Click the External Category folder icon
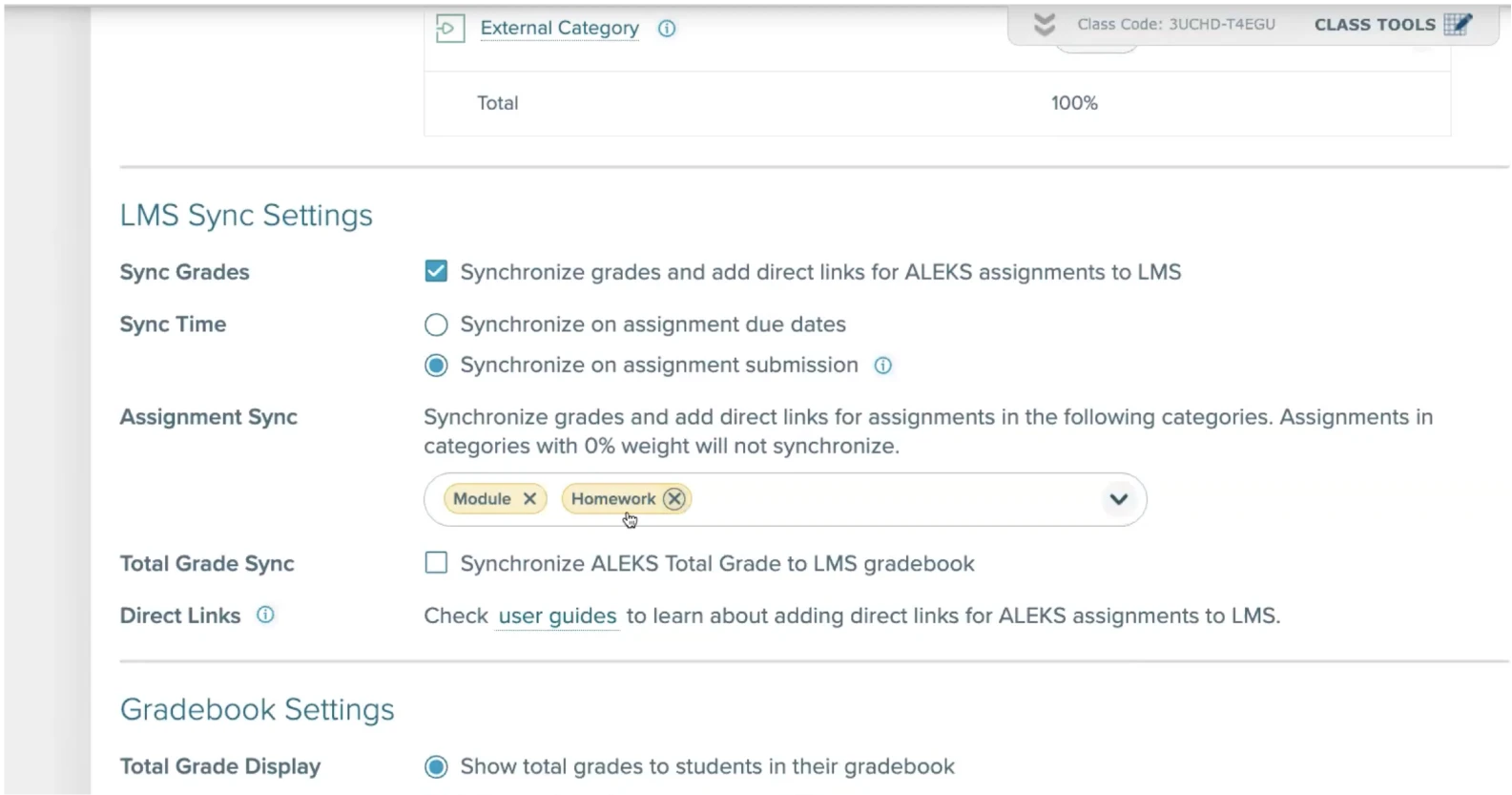1512x795 pixels. 449,29
